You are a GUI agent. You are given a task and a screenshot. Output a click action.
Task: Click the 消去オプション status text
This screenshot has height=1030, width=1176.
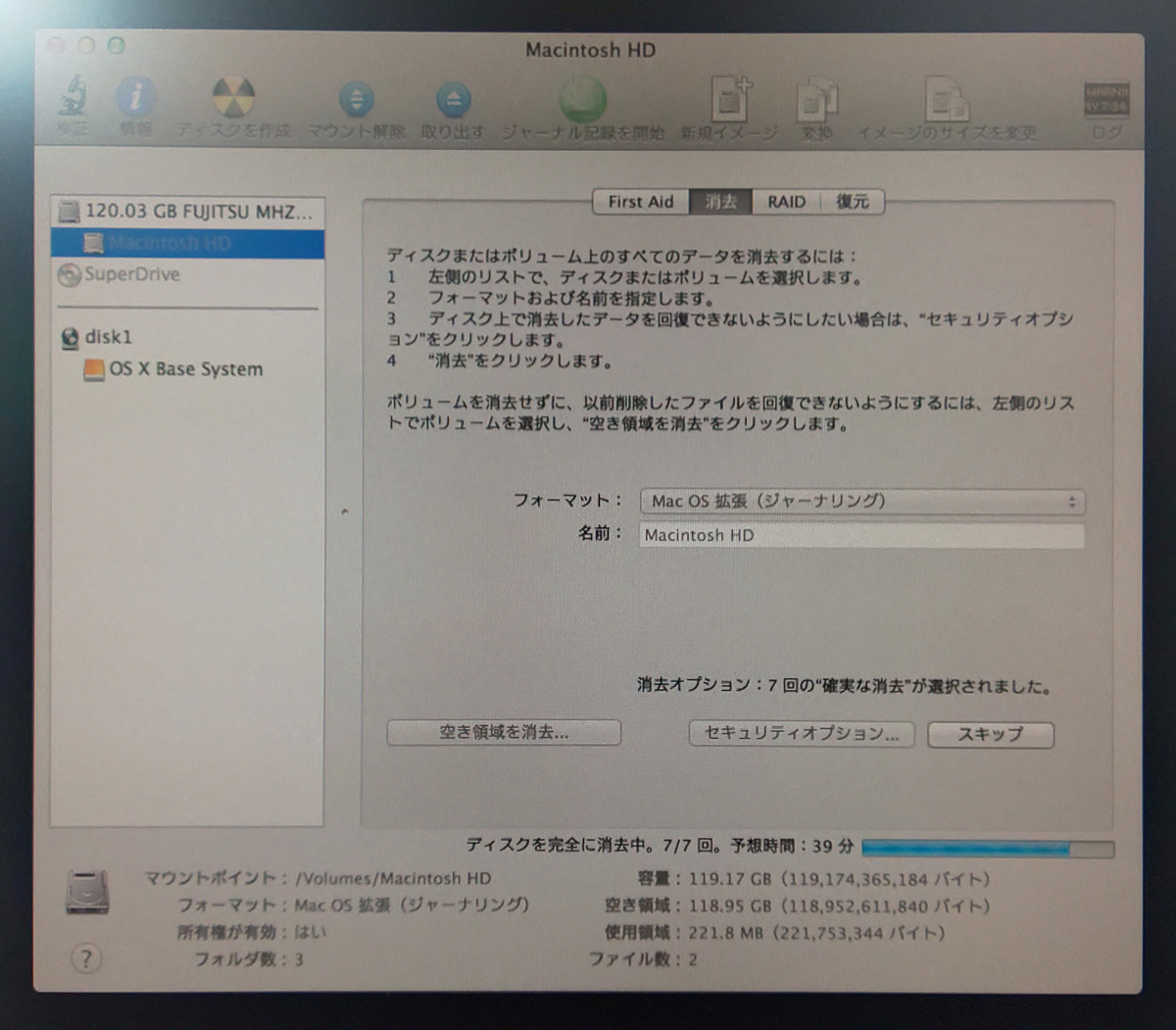pos(844,686)
